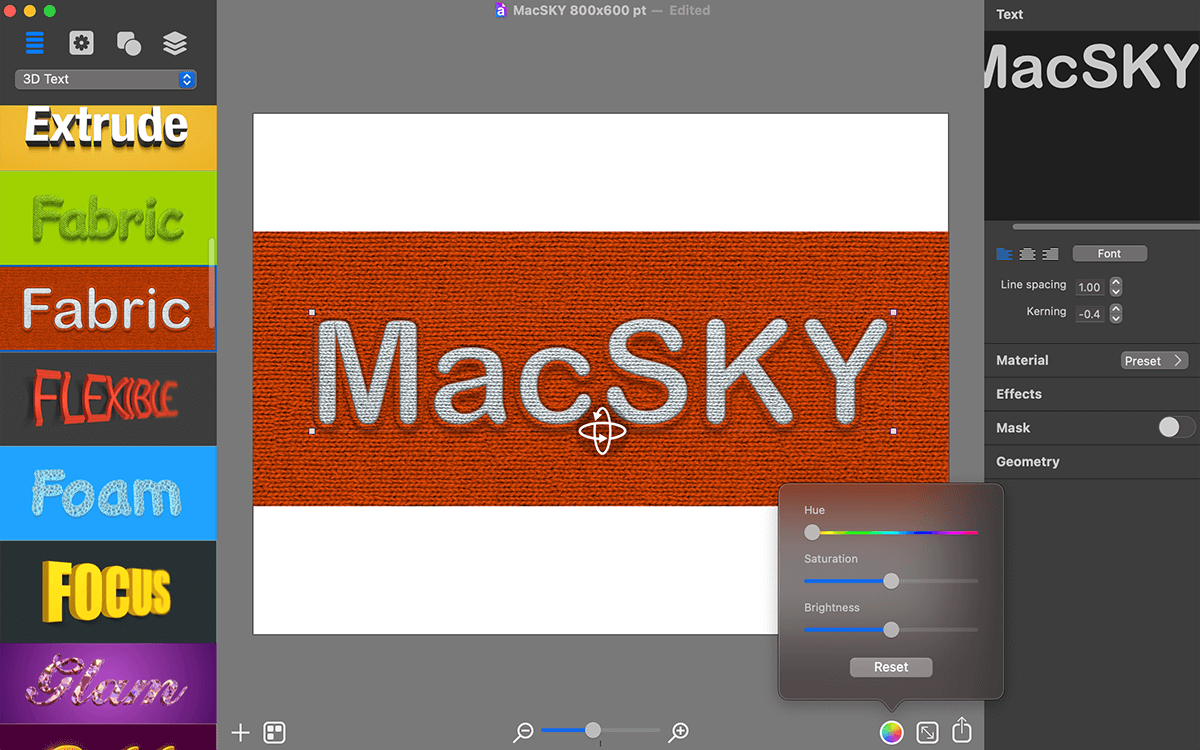The width and height of the screenshot is (1200, 750).
Task: Click the MacSKY text preview field
Action: (1092, 125)
